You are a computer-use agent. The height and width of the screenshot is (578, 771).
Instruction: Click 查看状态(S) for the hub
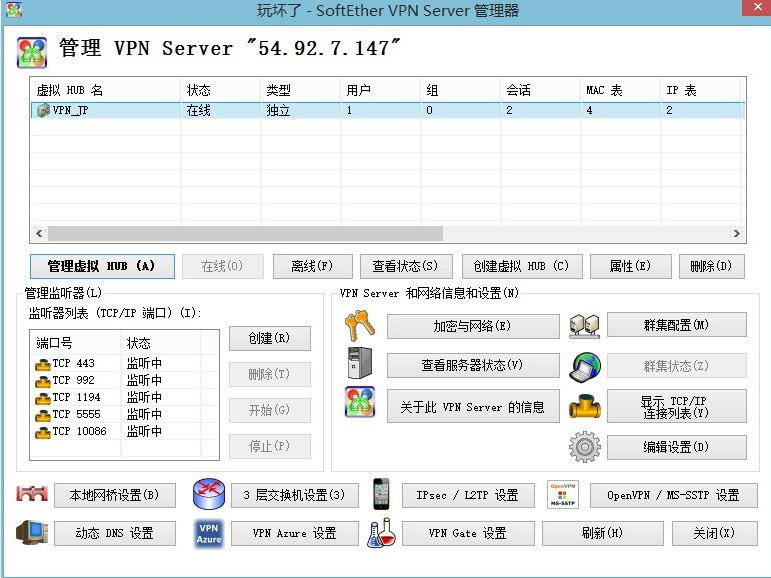406,266
